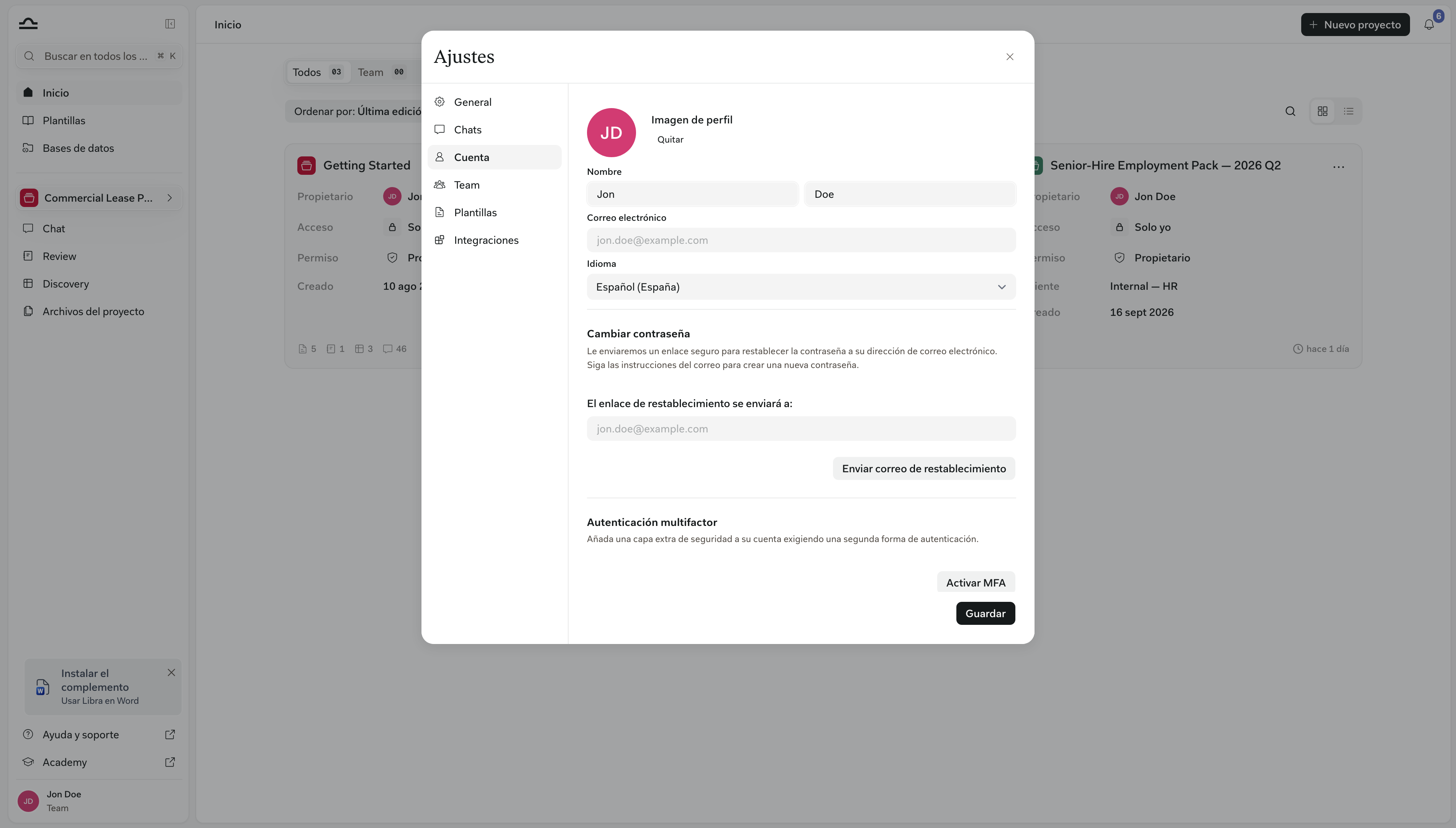
Task: Open Bases de datos in the sidebar
Action: [x=100, y=148]
